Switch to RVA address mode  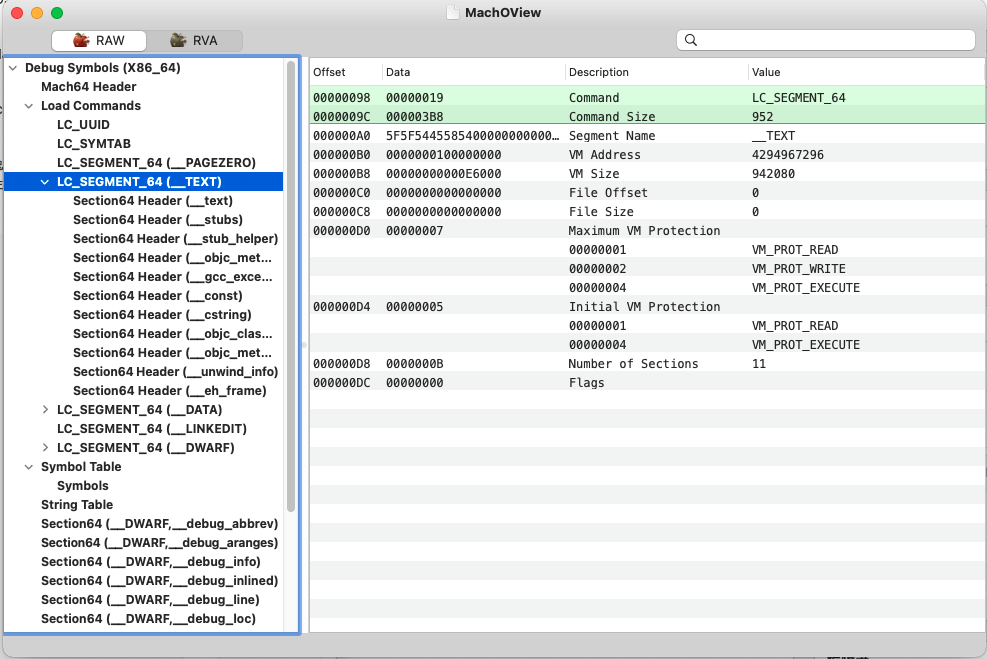tap(194, 41)
